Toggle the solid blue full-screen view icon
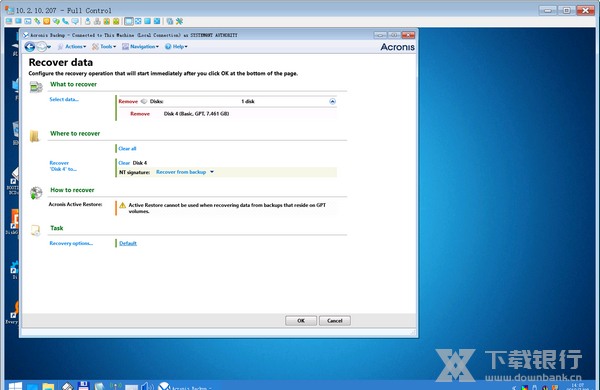 coord(147,21)
